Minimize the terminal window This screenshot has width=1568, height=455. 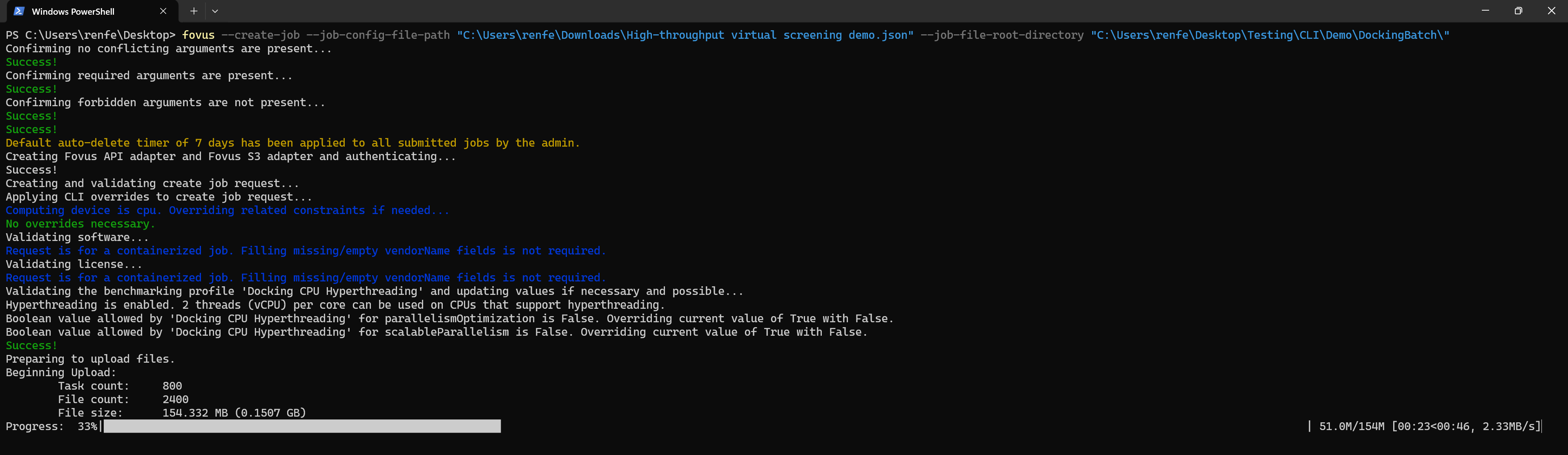point(1485,10)
